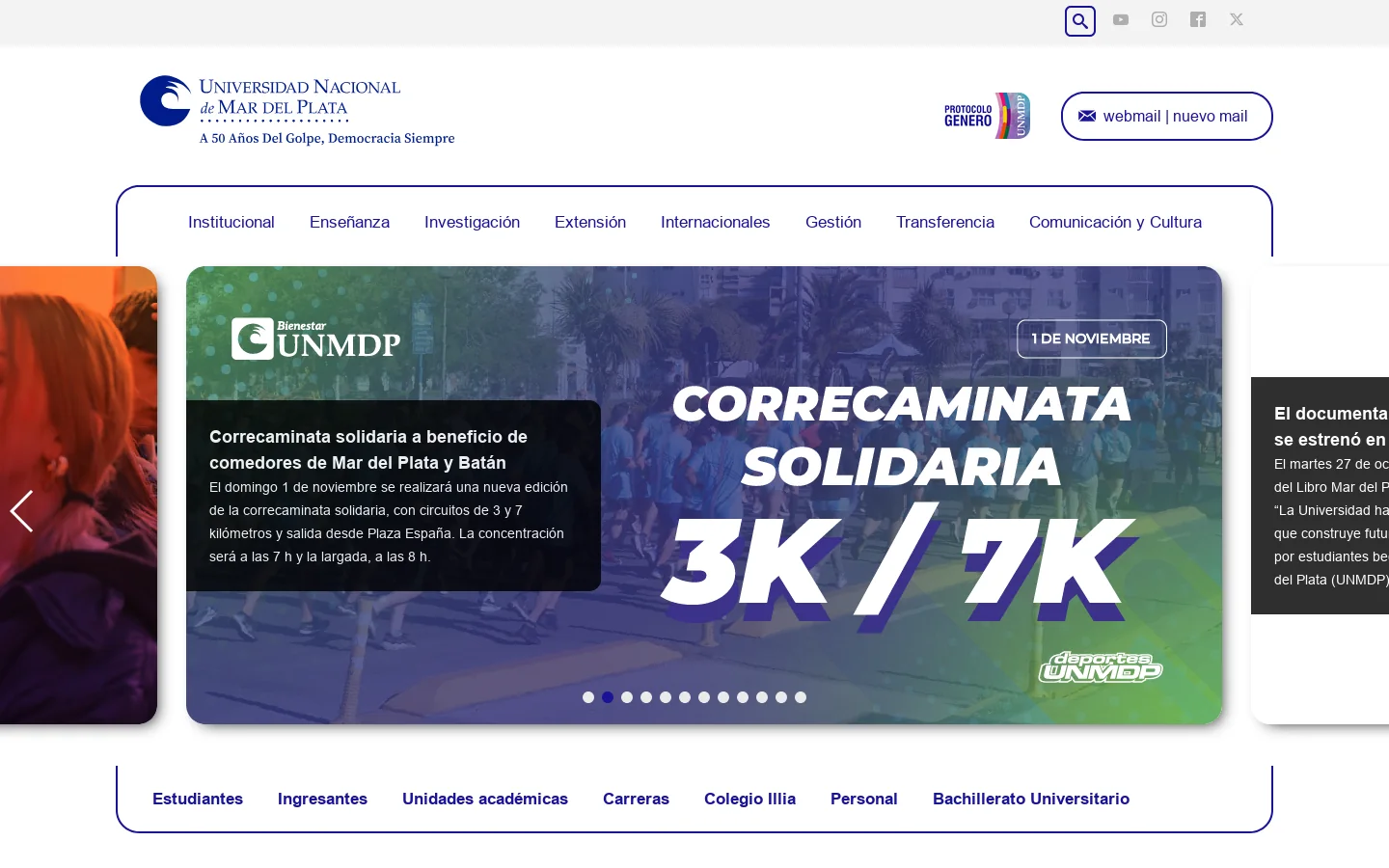
Task: Open the Protocolo Género badge
Action: (x=987, y=116)
